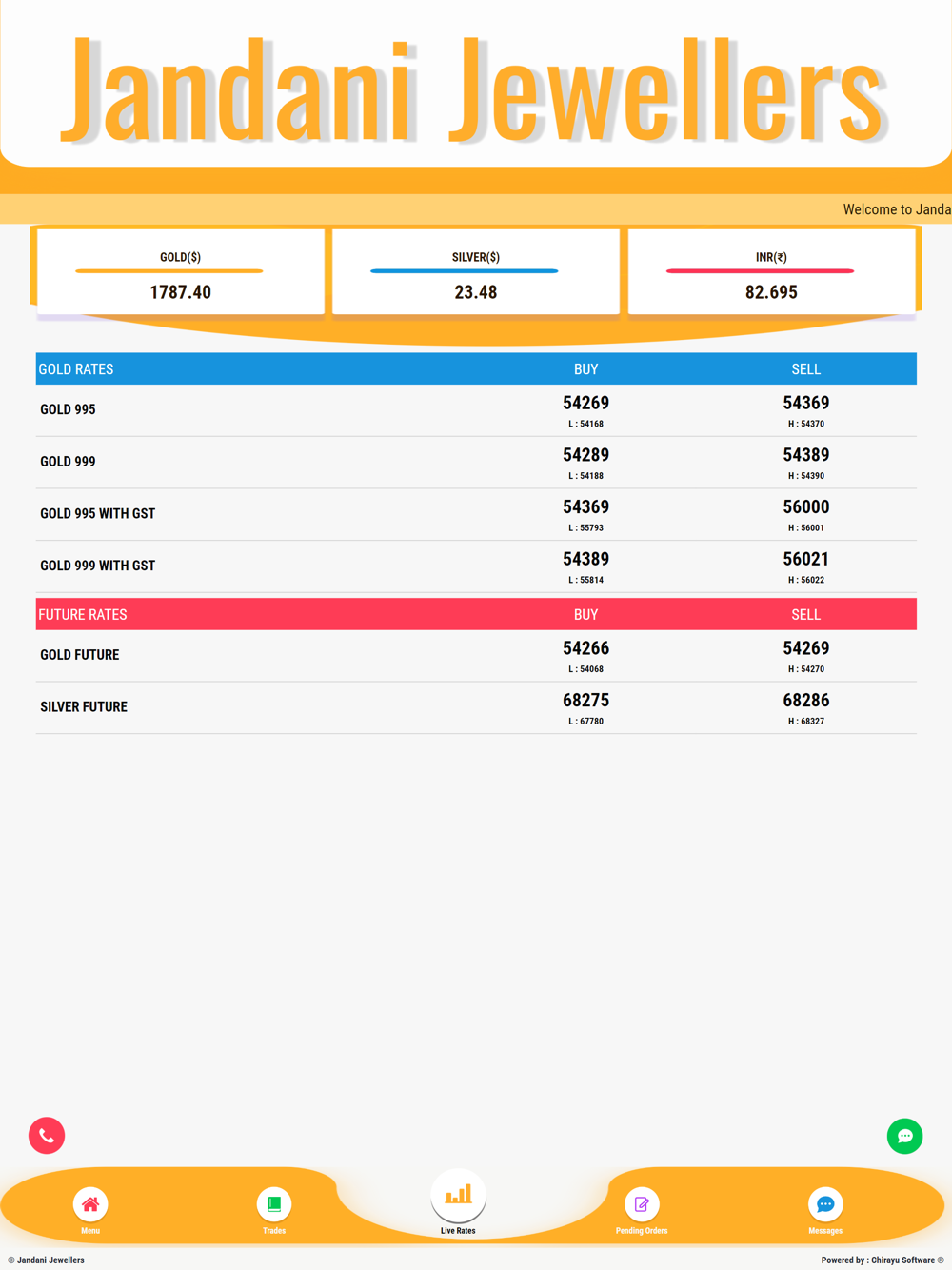Click the Live Rates tab label
Image resolution: width=952 pixels, height=1270 pixels.
[x=458, y=1231]
